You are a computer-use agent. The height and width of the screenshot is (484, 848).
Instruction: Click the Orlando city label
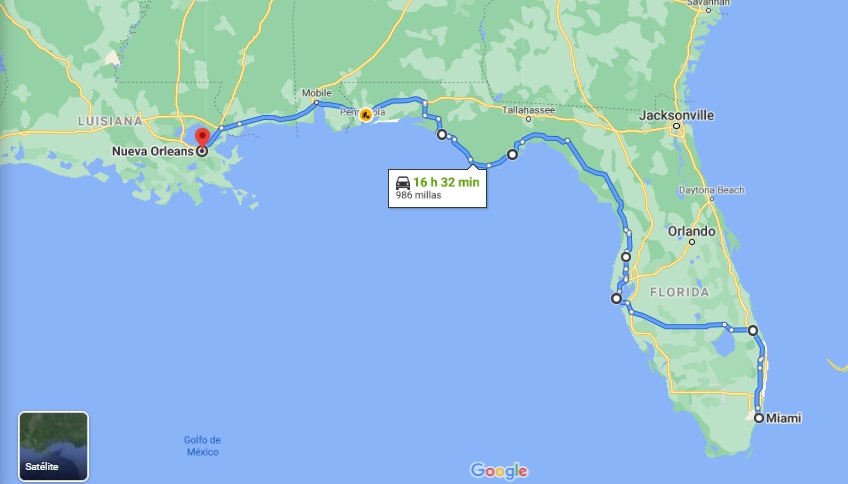(x=691, y=231)
